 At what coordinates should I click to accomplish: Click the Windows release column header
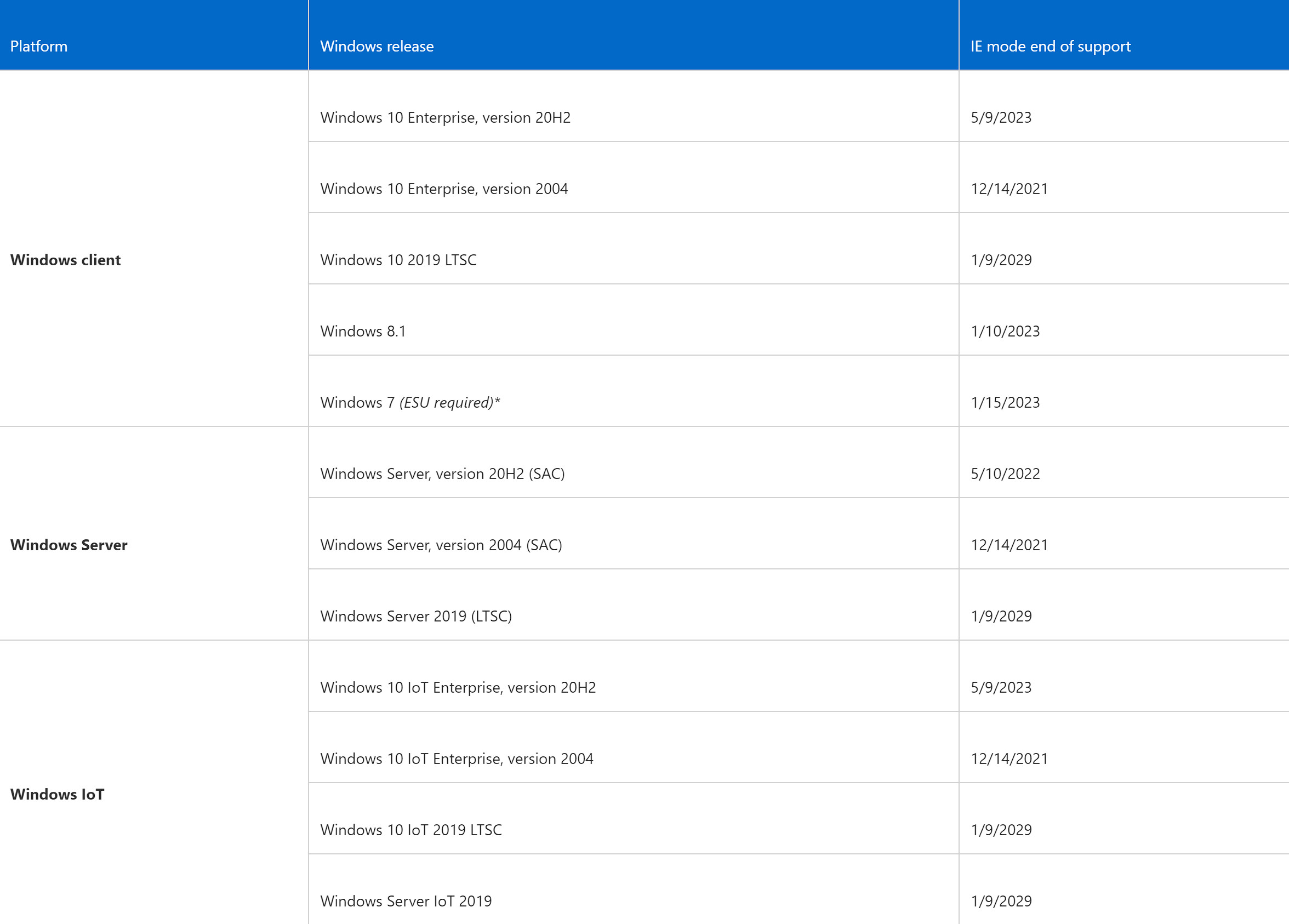point(377,46)
